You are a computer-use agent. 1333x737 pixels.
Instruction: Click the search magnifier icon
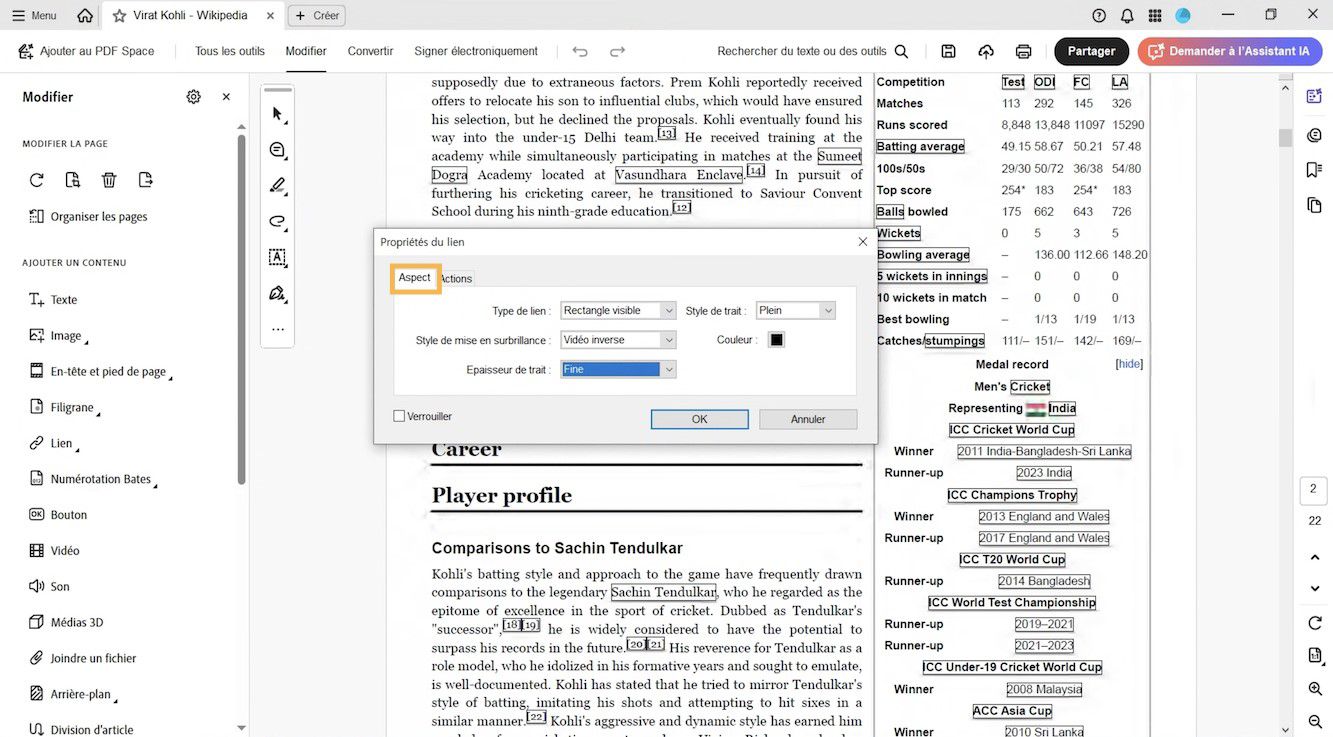point(901,51)
